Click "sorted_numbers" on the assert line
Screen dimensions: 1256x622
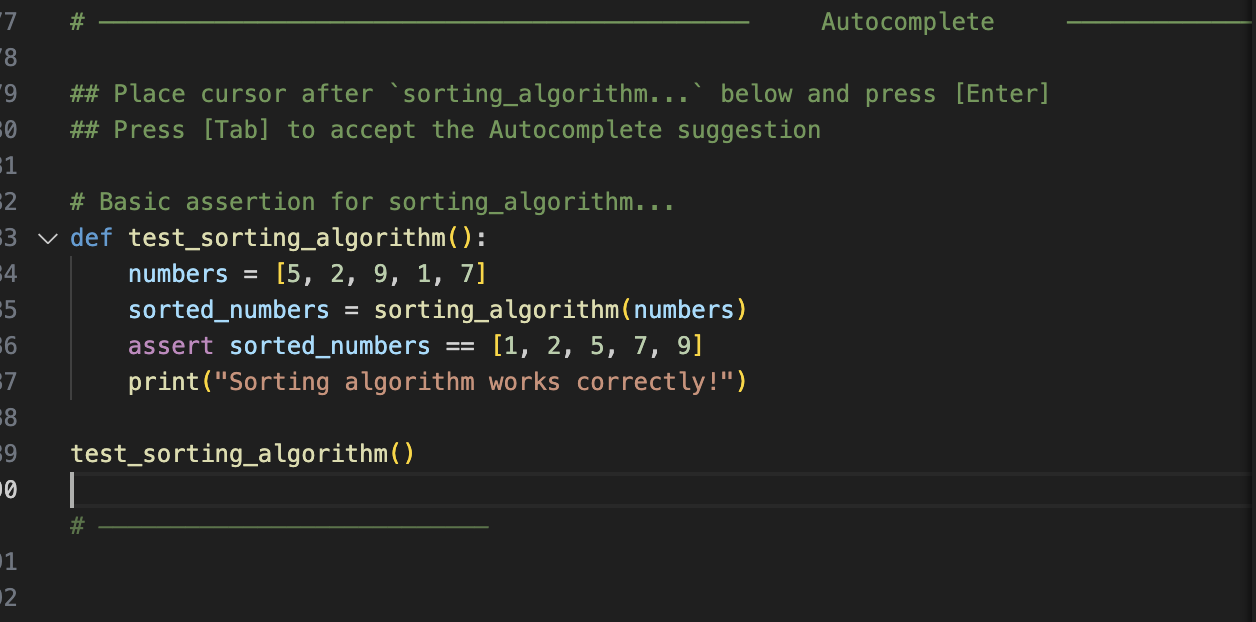point(330,346)
